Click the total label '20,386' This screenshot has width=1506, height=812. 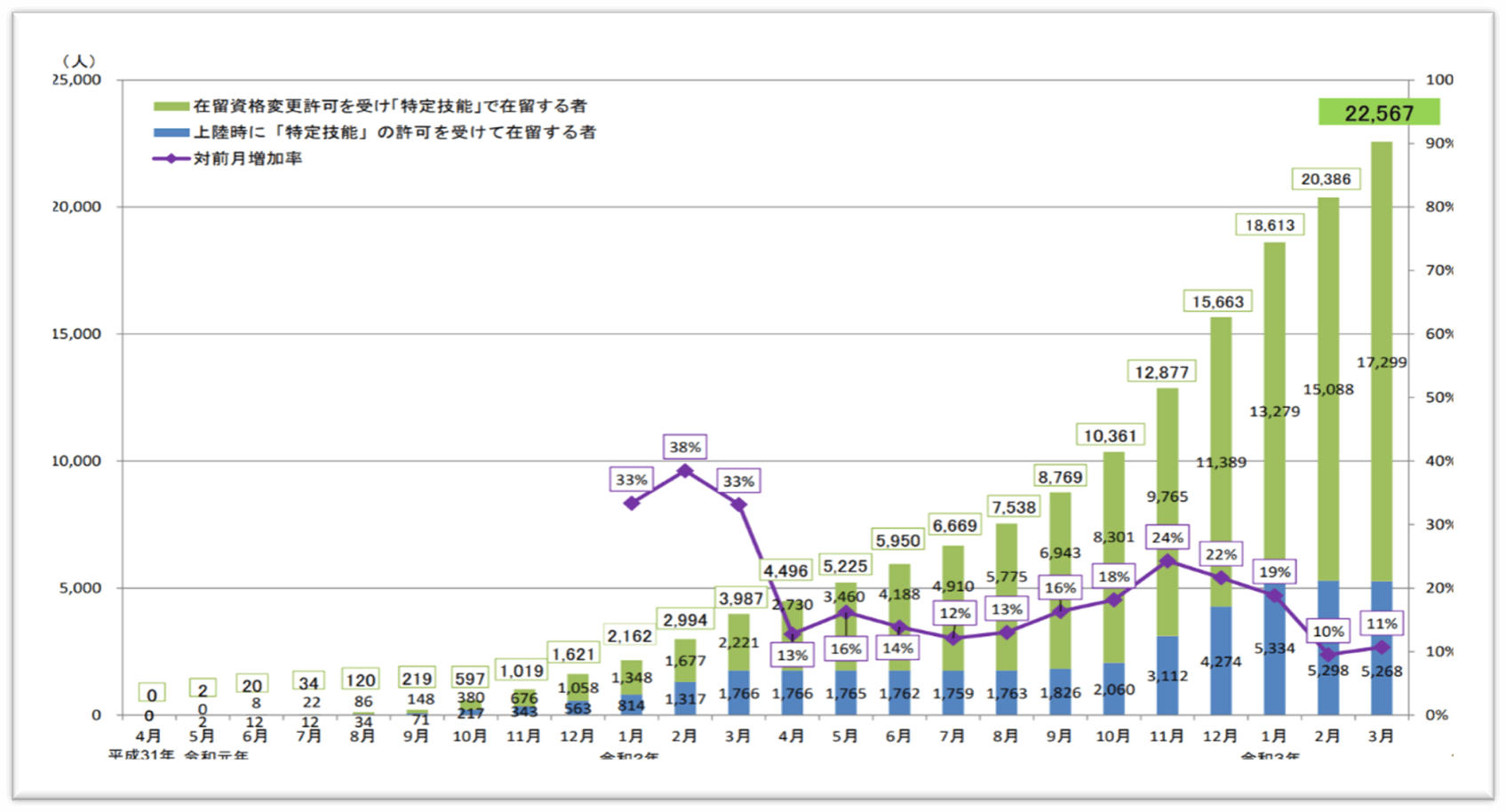pyautogui.click(x=1326, y=179)
